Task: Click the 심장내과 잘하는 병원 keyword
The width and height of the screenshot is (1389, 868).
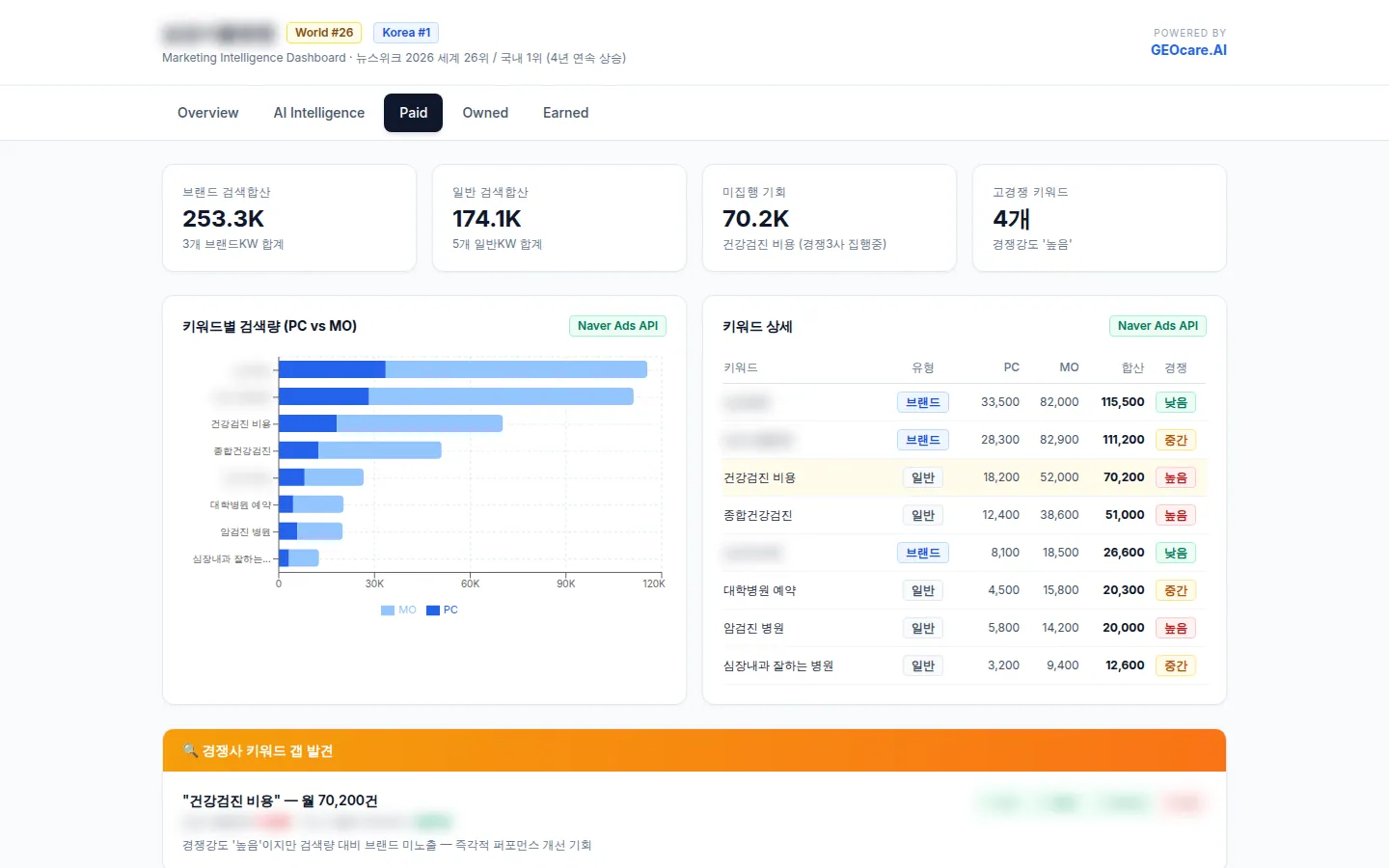Action: [778, 665]
